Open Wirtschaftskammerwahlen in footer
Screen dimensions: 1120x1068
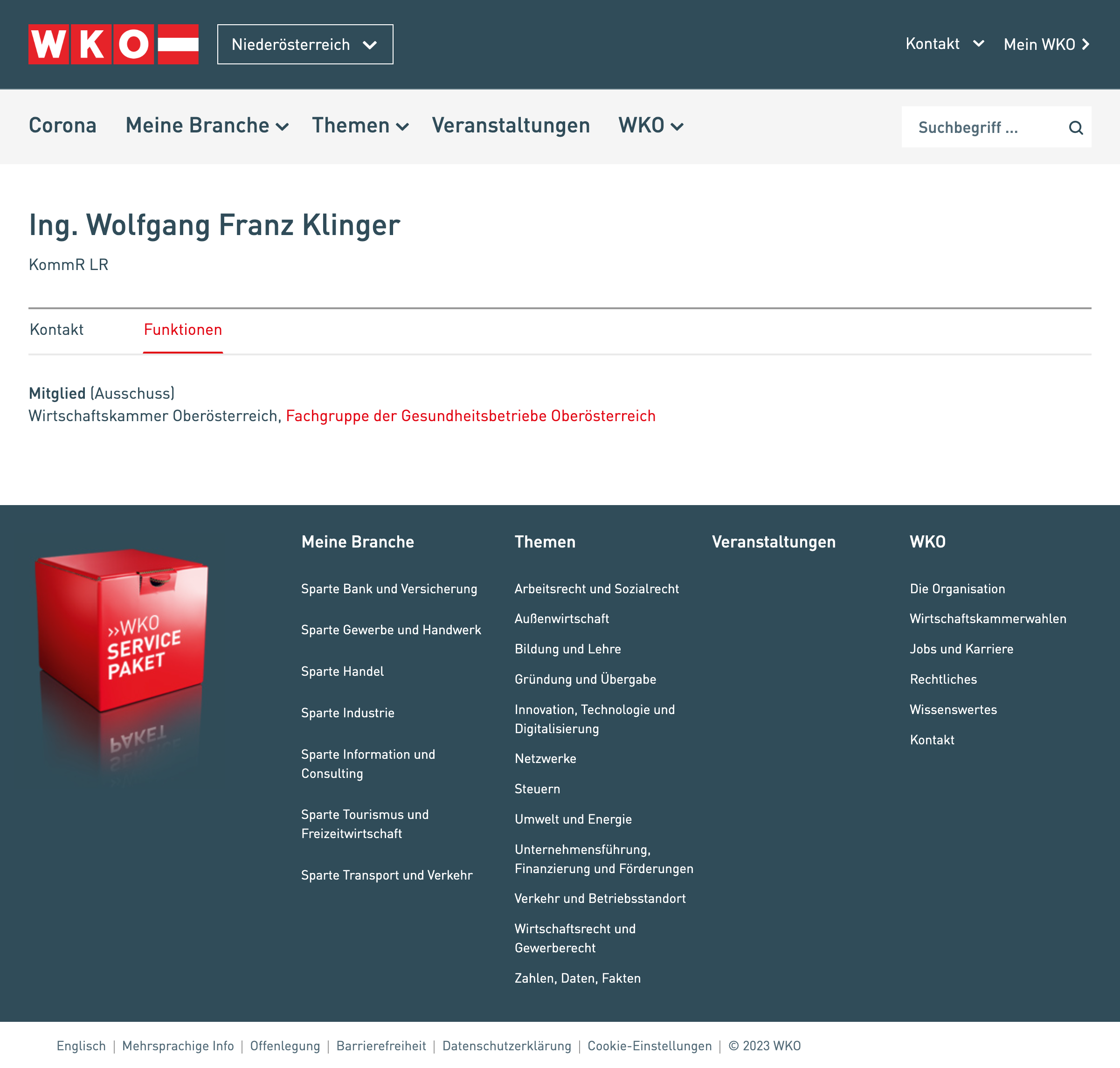988,619
